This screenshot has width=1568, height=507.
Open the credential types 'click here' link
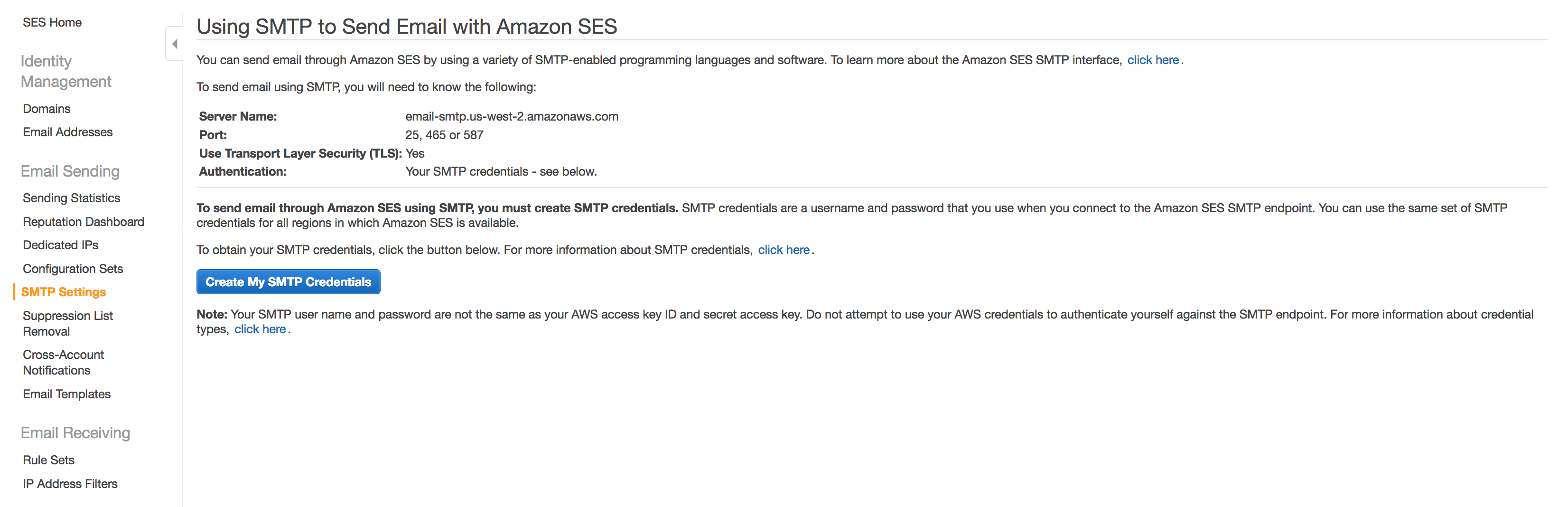260,329
